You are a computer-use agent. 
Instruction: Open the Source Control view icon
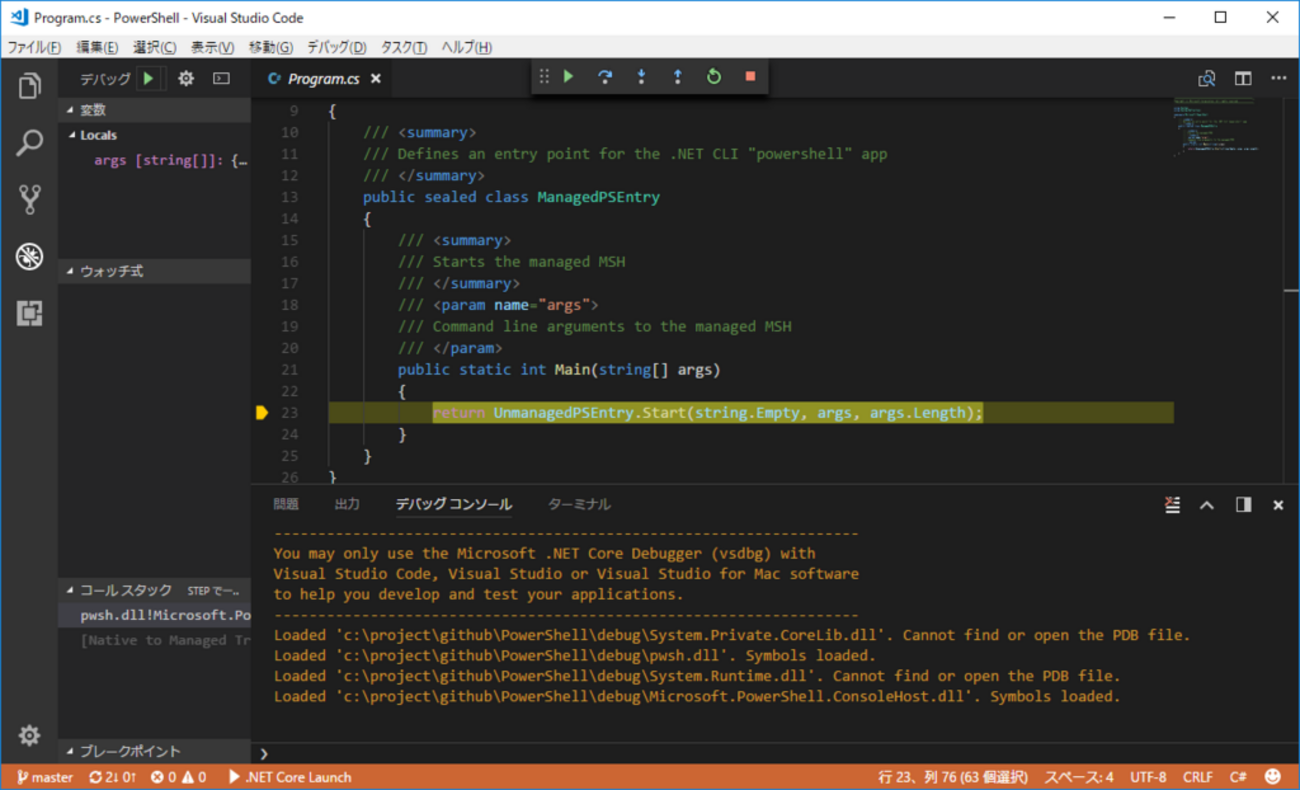click(29, 199)
